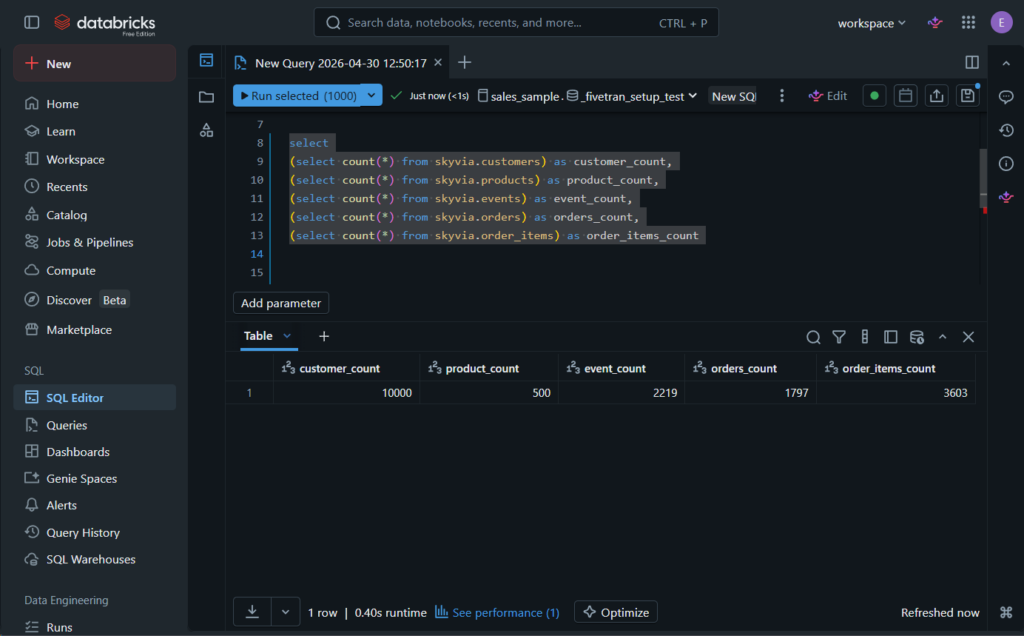The height and width of the screenshot is (636, 1024).
Task: Toggle the split editor layout icon
Action: pos(972,62)
